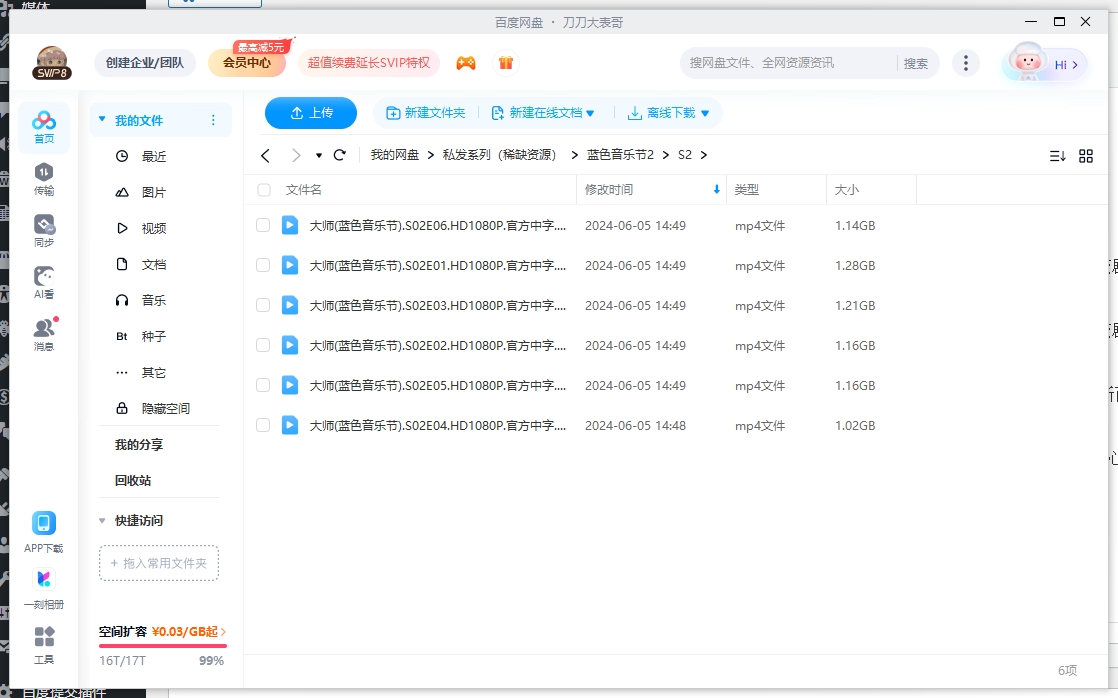Click the blue 上传 upload button
Screen dimensions: 1118x698
(x=311, y=113)
